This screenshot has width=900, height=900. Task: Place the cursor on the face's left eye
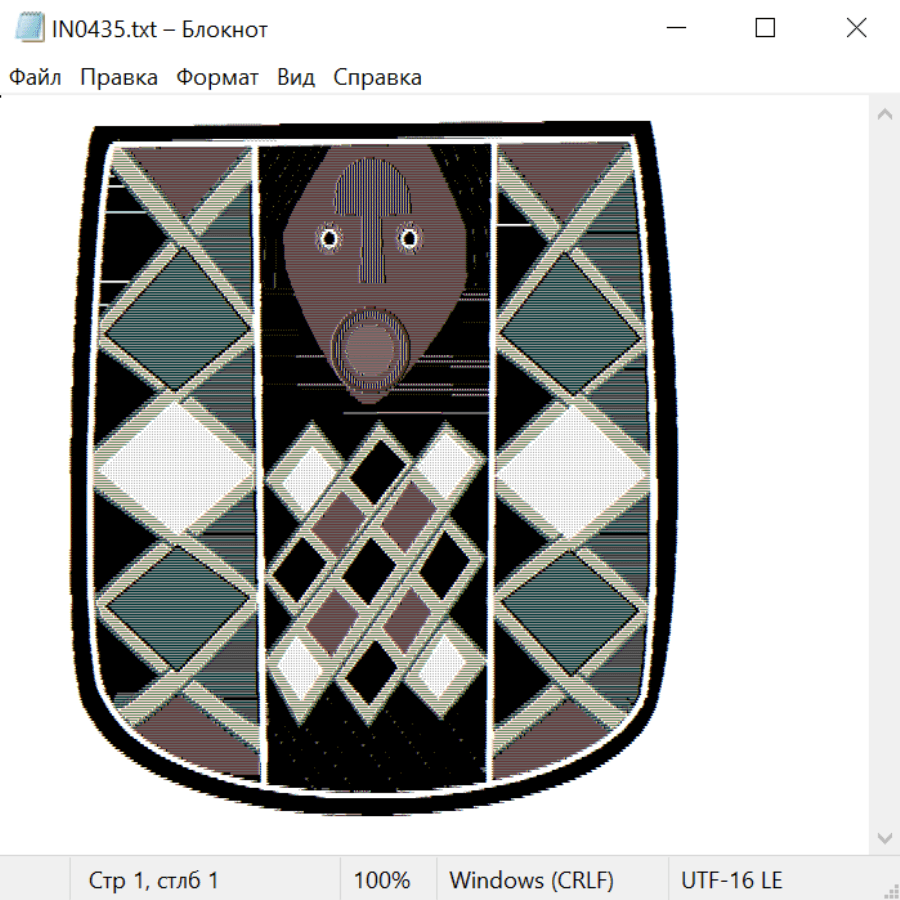[x=328, y=238]
